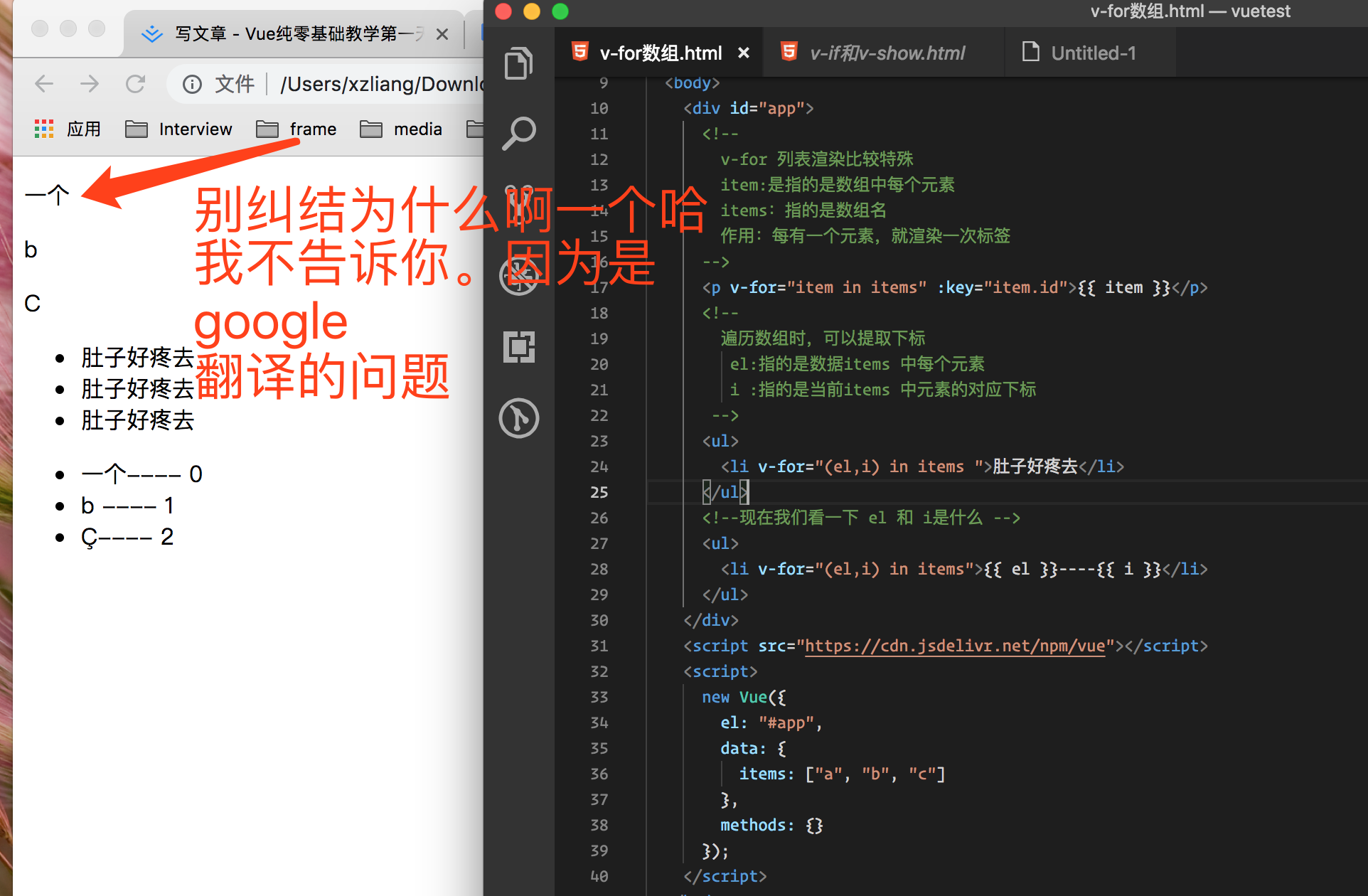Open the Chrome apps grid shortcut
Image resolution: width=1368 pixels, height=896 pixels.
[44, 129]
